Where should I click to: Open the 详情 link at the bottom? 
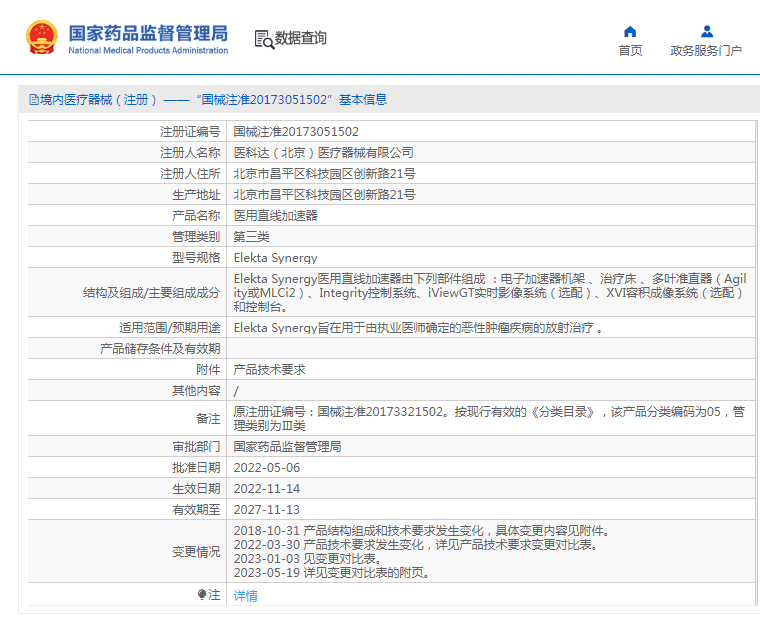(x=245, y=595)
